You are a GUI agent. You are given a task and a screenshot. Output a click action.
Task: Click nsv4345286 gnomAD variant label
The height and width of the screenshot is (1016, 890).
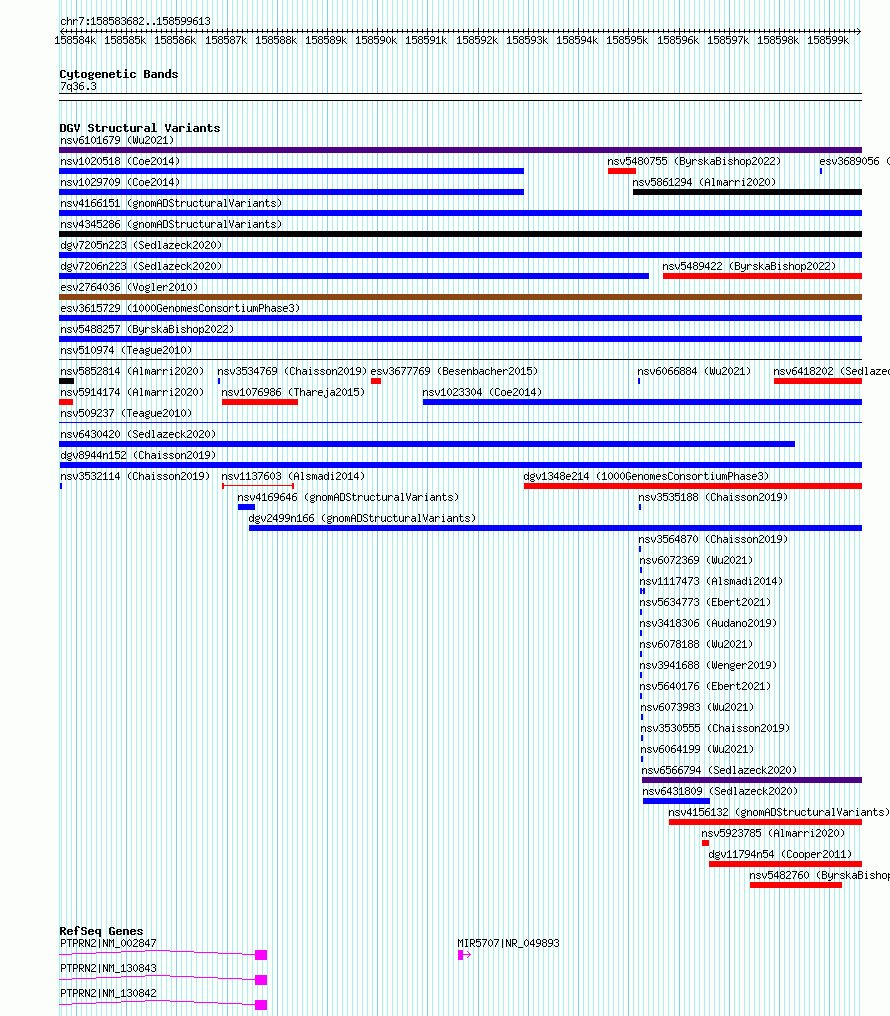171,224
